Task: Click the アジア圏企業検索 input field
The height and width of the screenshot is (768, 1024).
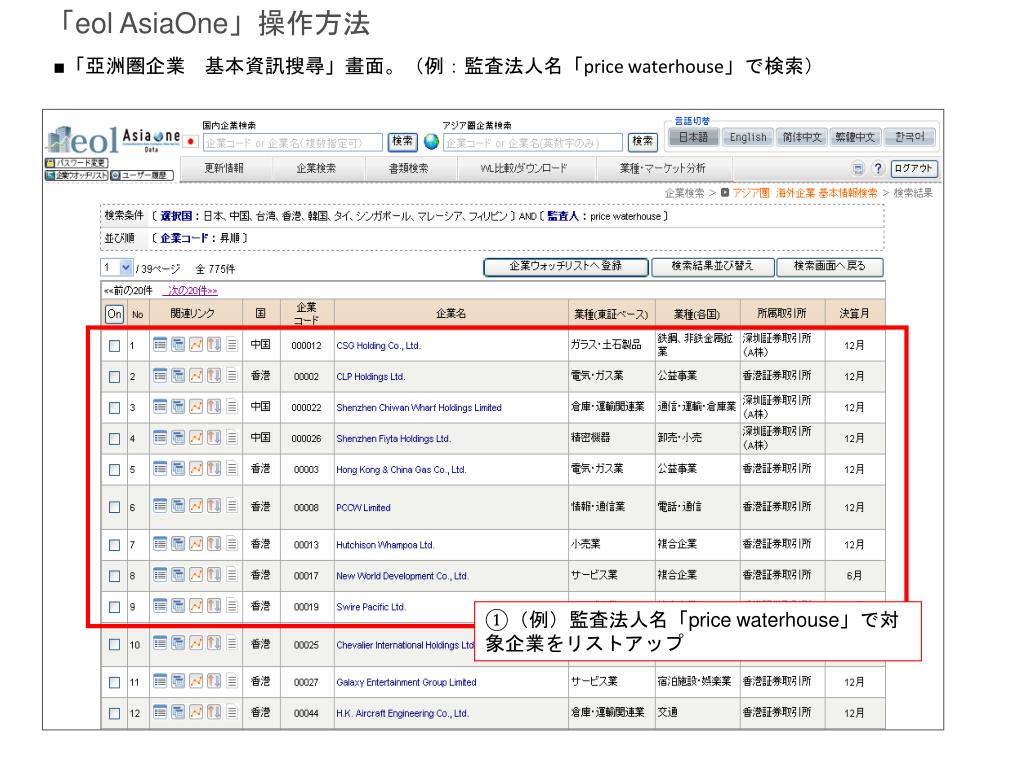Action: 533,142
